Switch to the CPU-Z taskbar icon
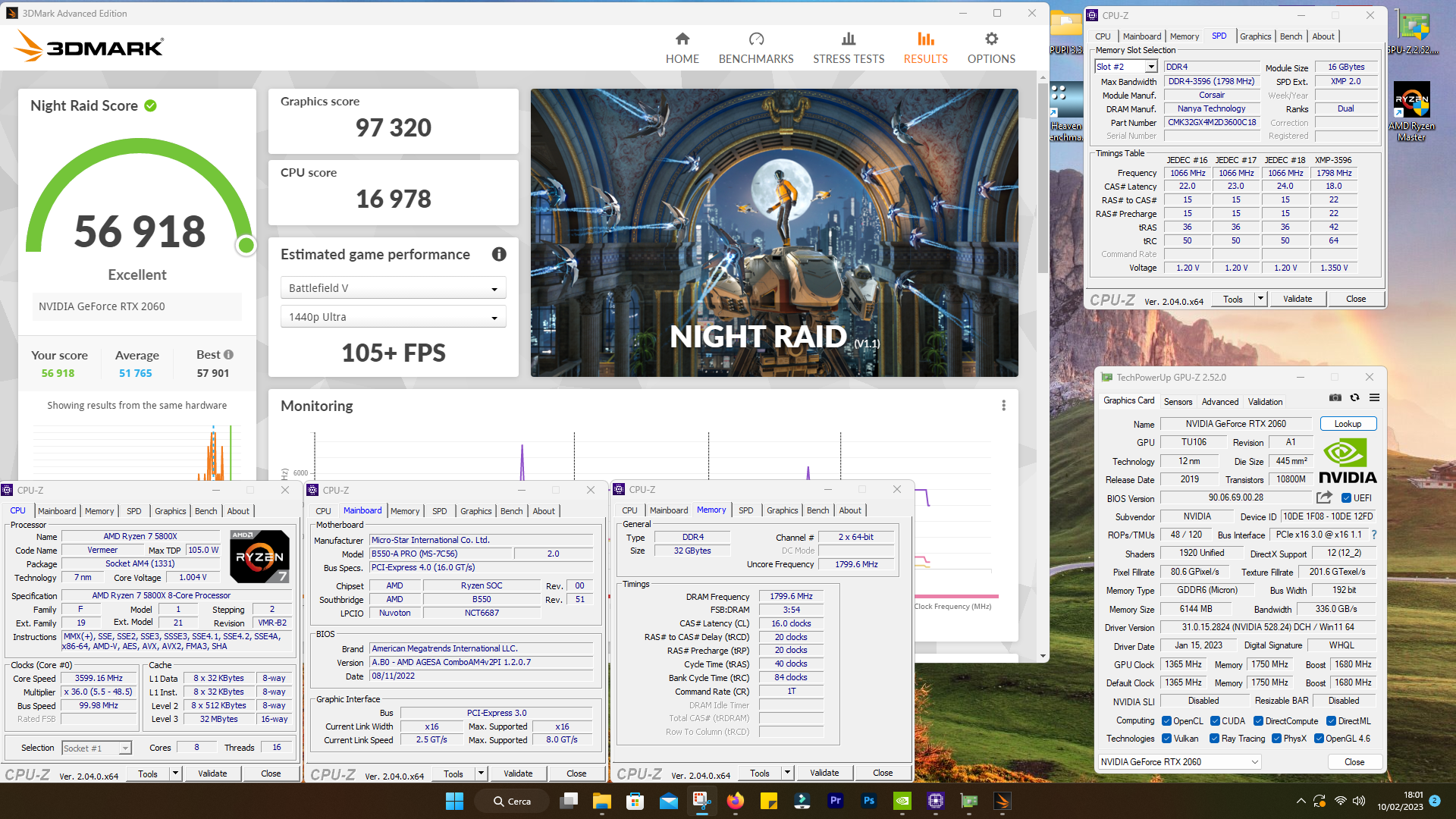The width and height of the screenshot is (1456, 819). pyautogui.click(x=935, y=801)
